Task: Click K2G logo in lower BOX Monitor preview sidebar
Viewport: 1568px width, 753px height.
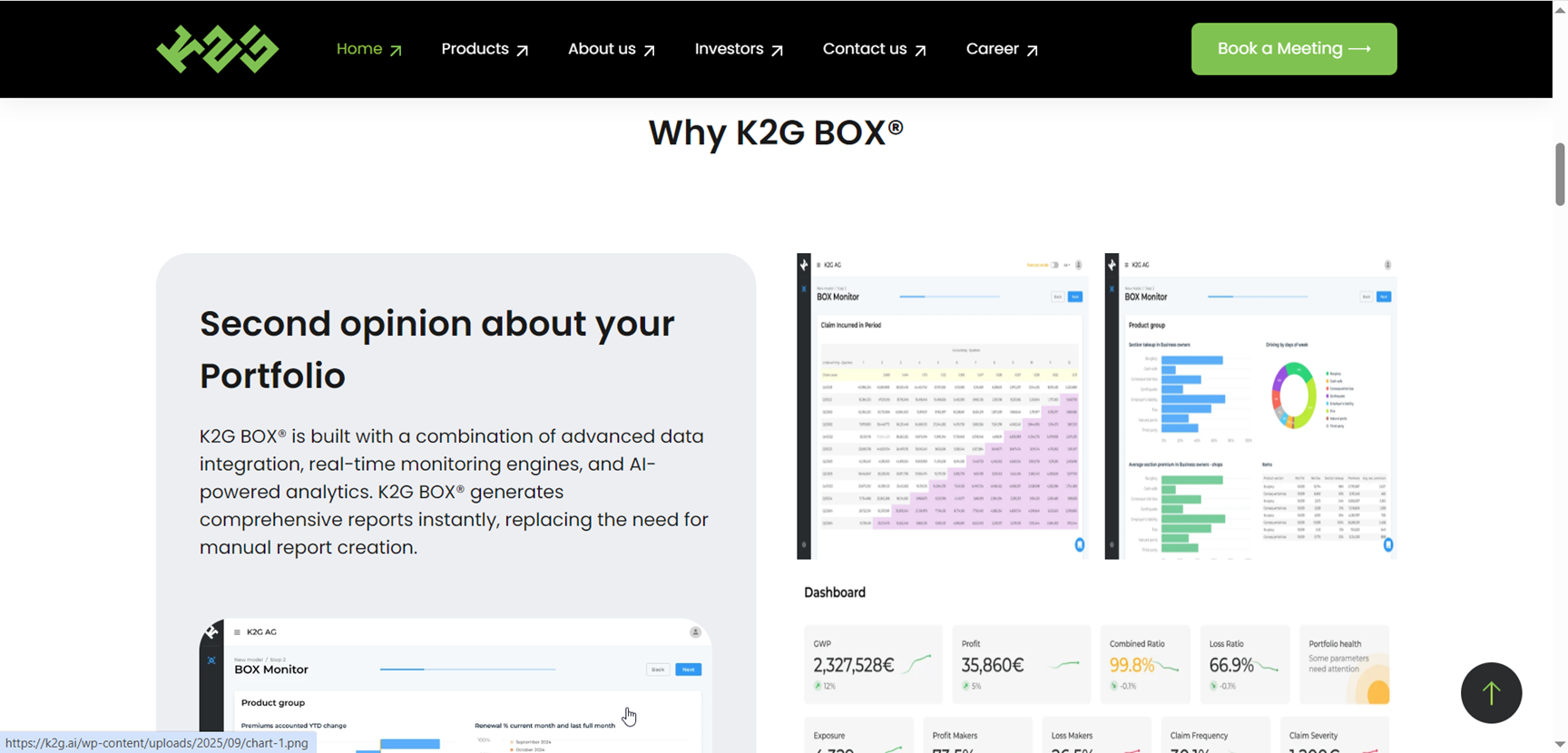Action: [211, 631]
